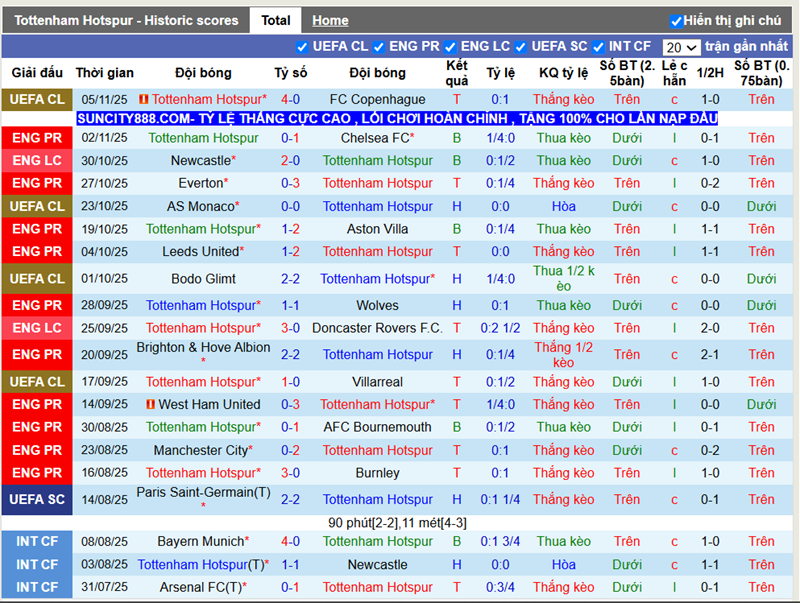Viewport: 800px width, 603px height.
Task: Click the date 17/09/25
Action: coord(105,382)
